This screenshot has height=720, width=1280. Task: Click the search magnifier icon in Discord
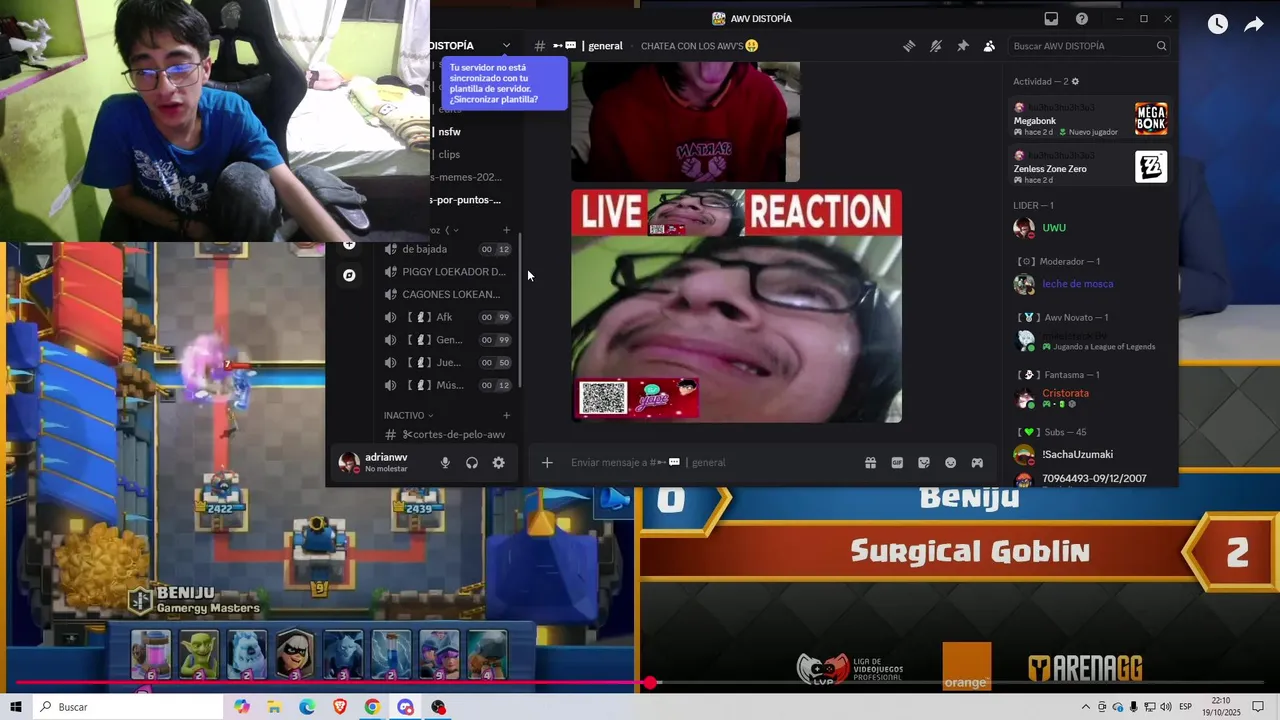click(x=1161, y=46)
